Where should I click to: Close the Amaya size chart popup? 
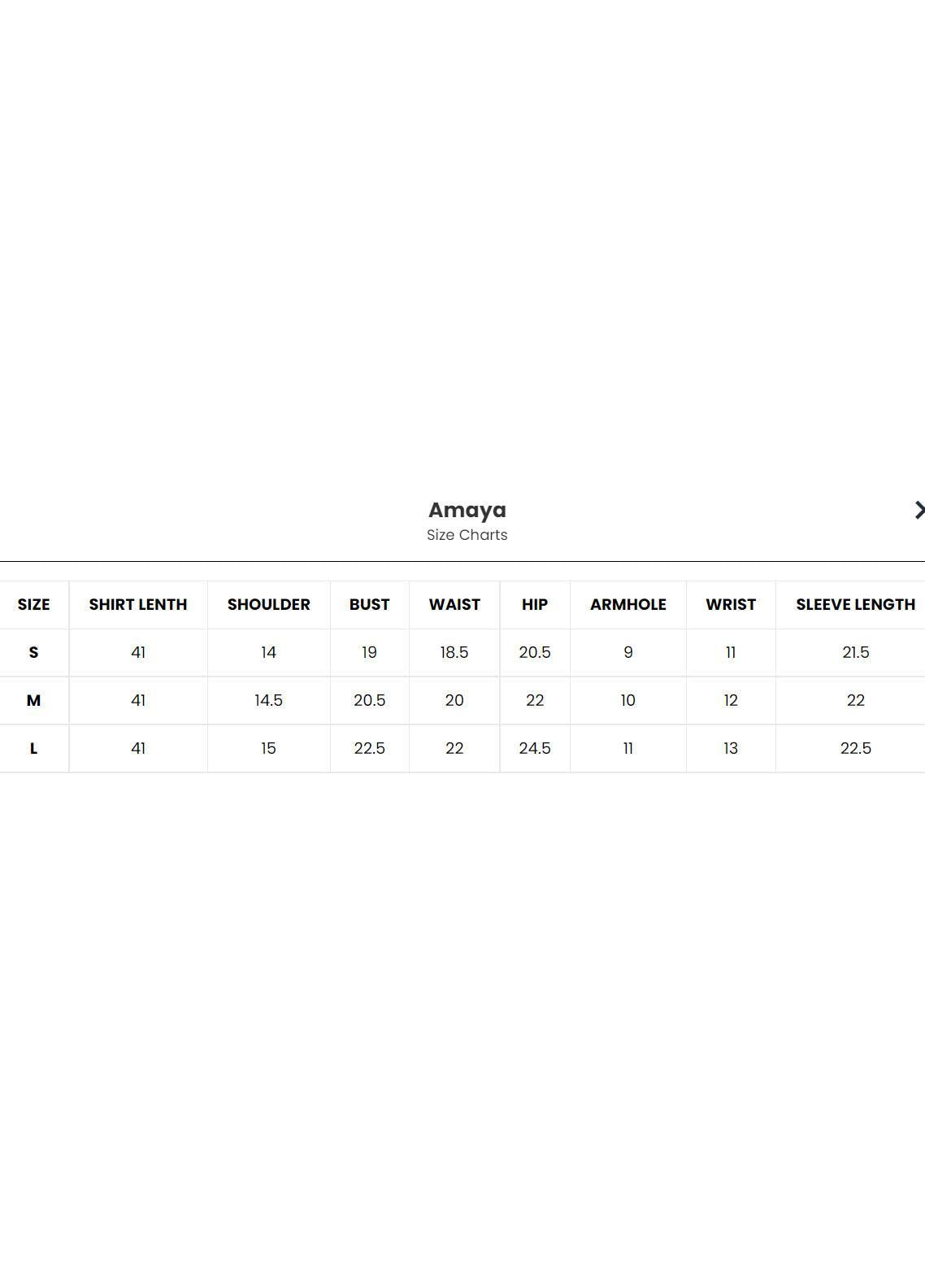pyautogui.click(x=918, y=510)
